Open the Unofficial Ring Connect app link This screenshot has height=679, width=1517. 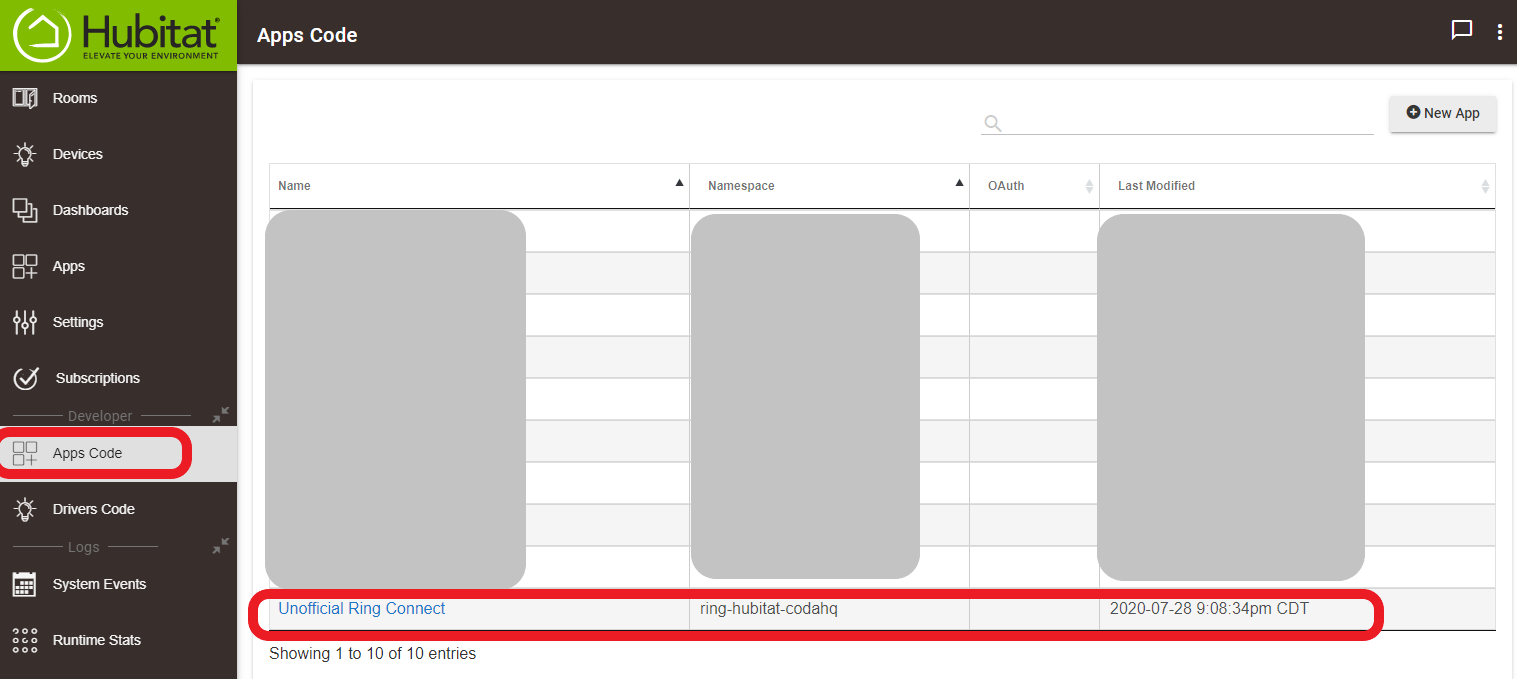point(362,608)
